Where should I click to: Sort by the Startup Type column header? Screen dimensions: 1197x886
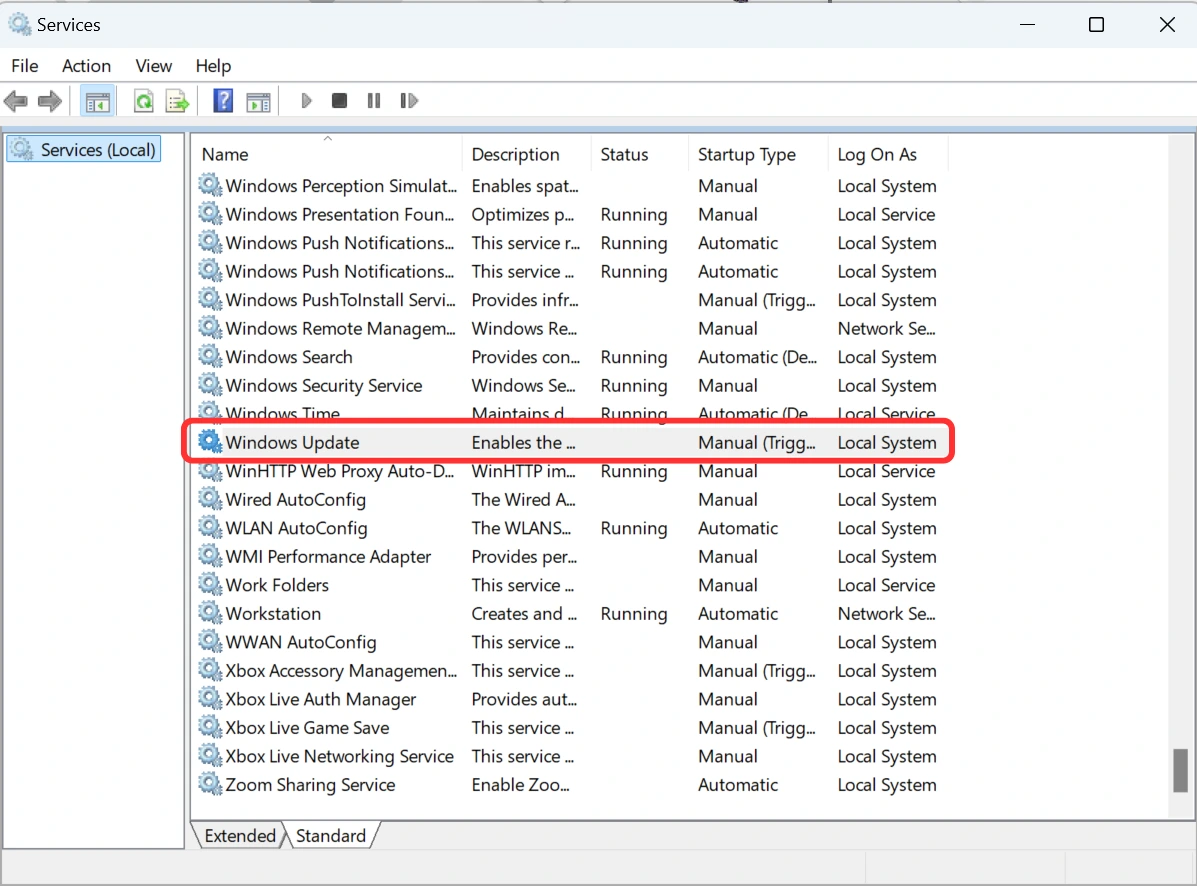pos(758,154)
